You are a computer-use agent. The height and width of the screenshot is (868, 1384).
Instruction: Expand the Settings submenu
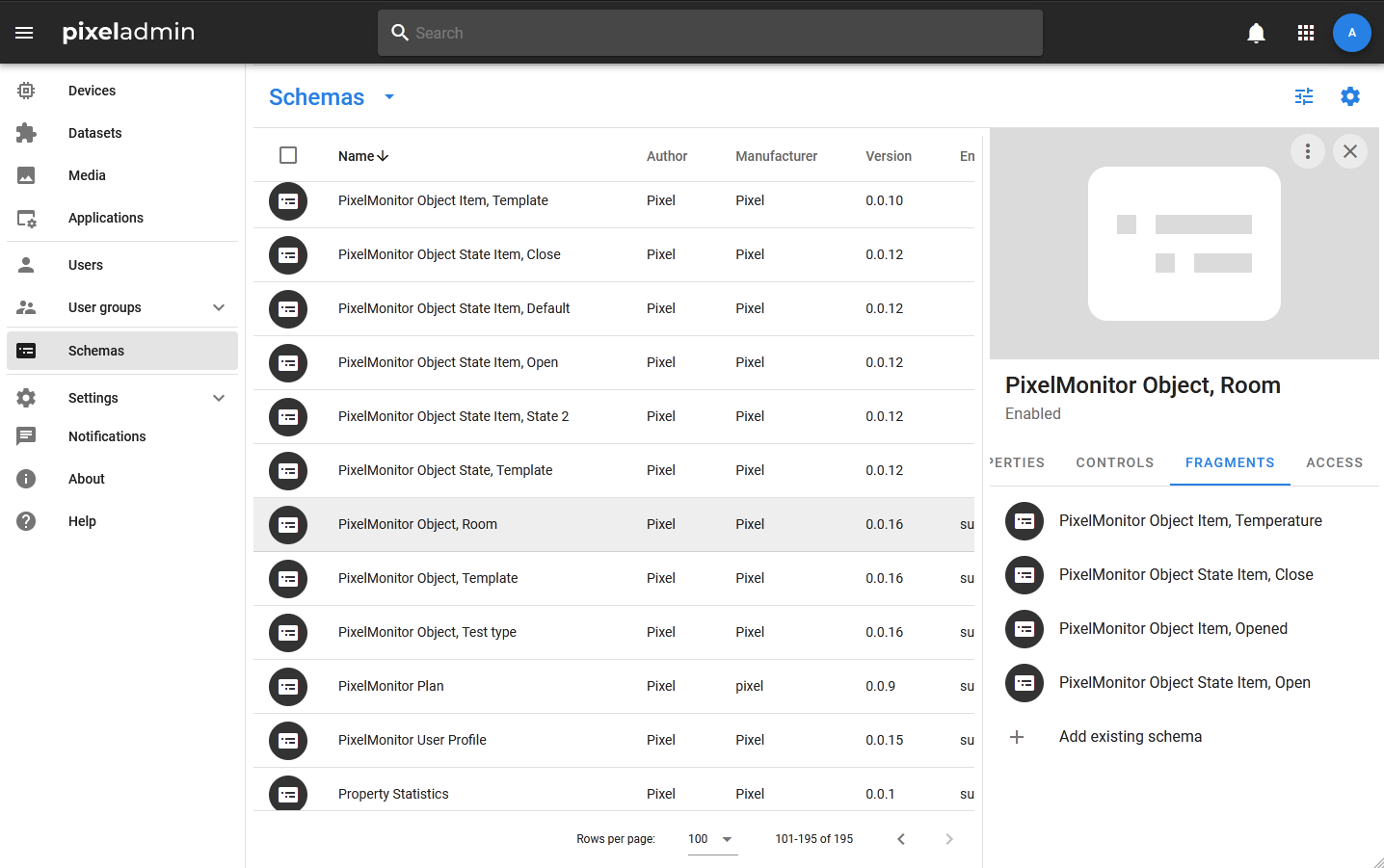pos(219,398)
